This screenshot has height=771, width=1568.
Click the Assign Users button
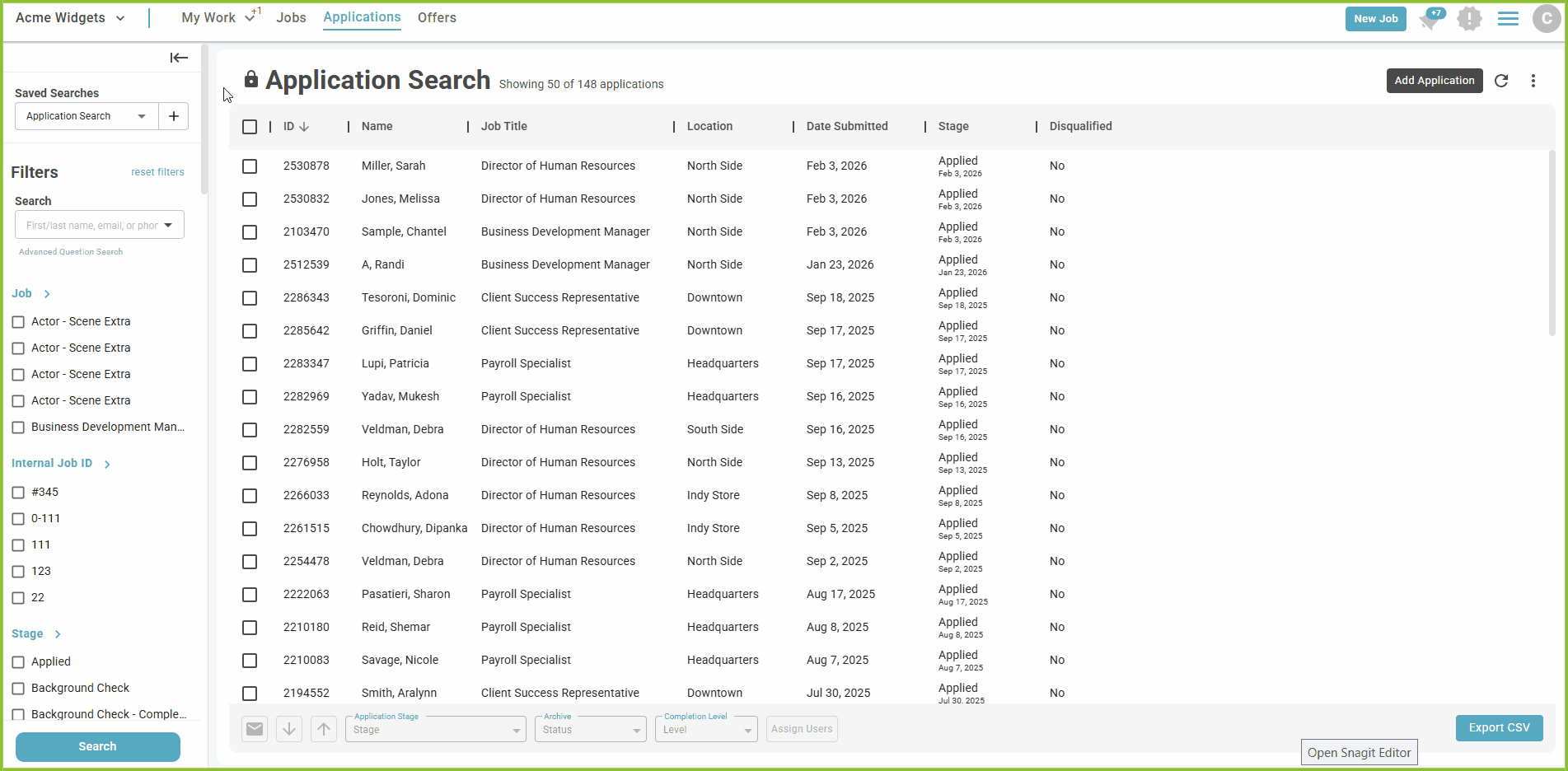[x=802, y=729]
